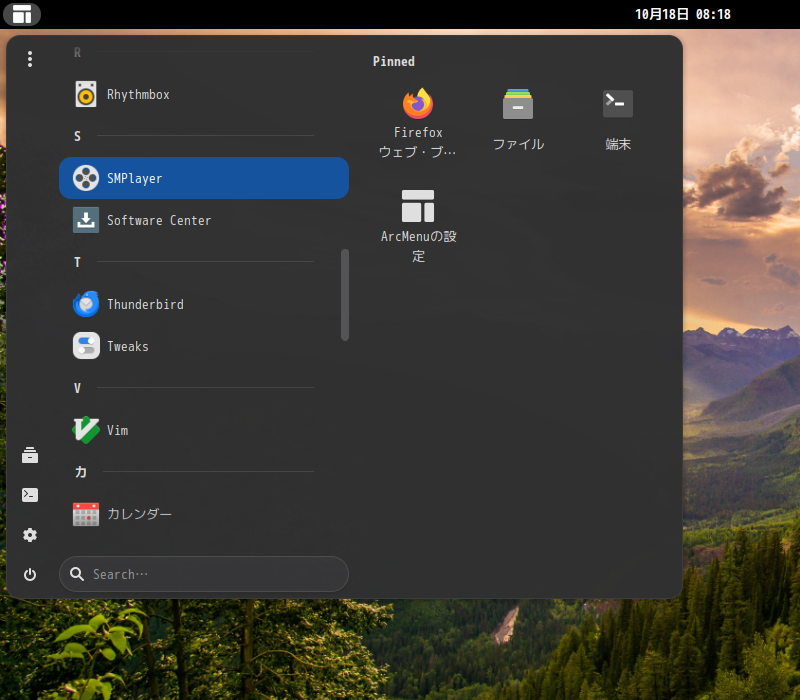Click the sidebar power button icon
Screen dimensions: 800x700
pyautogui.click(x=30, y=574)
